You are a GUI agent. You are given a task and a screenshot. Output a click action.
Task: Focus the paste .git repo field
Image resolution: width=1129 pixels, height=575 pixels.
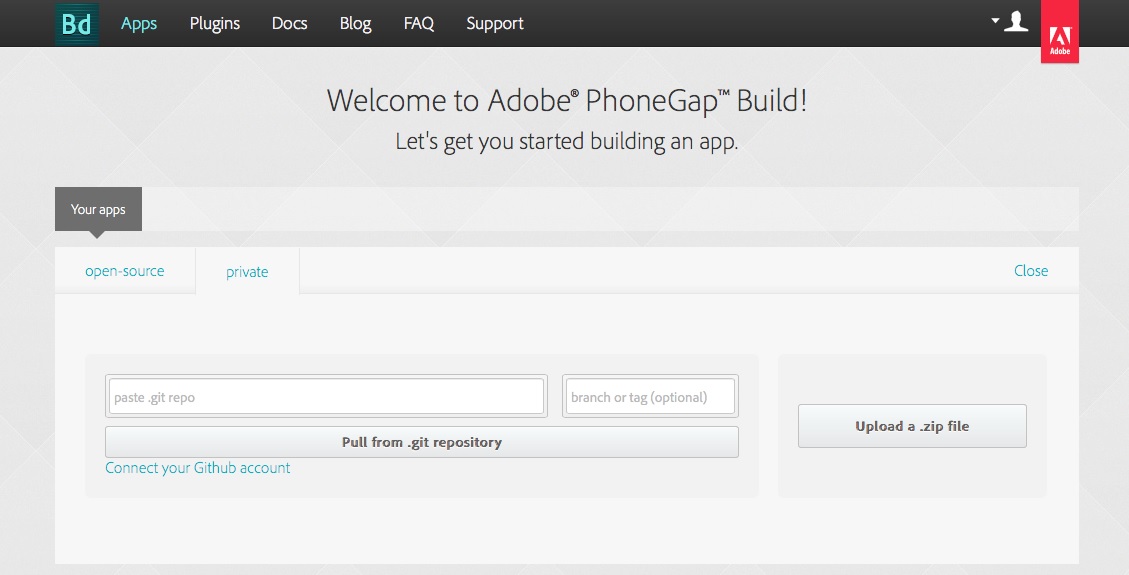[x=326, y=397]
